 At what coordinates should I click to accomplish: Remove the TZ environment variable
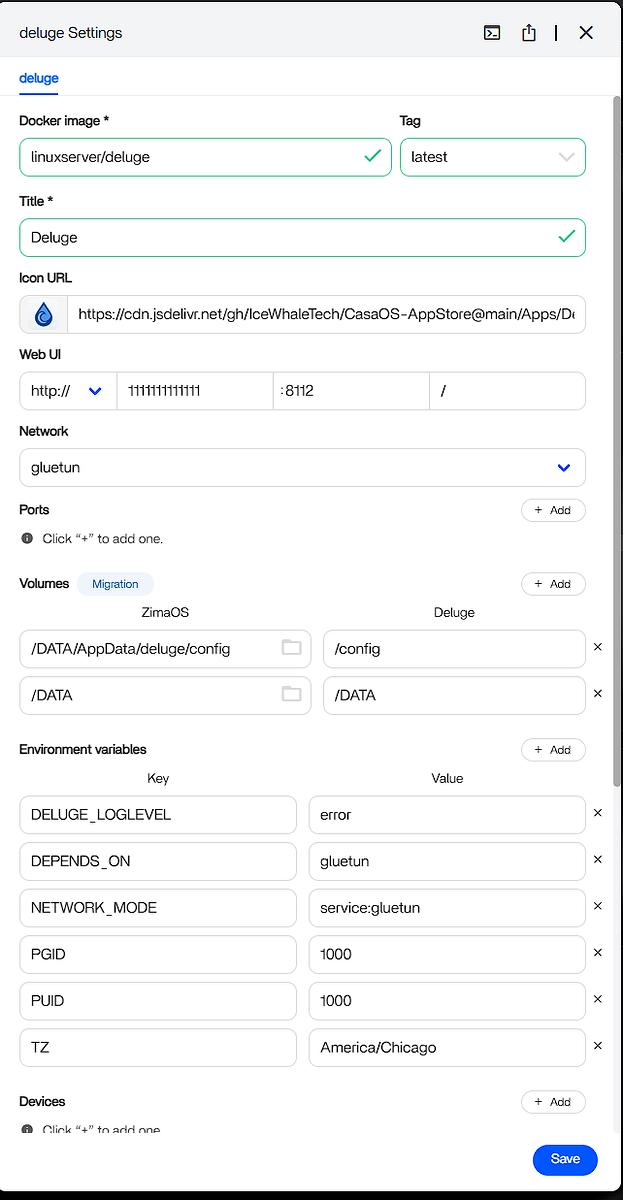point(598,1047)
